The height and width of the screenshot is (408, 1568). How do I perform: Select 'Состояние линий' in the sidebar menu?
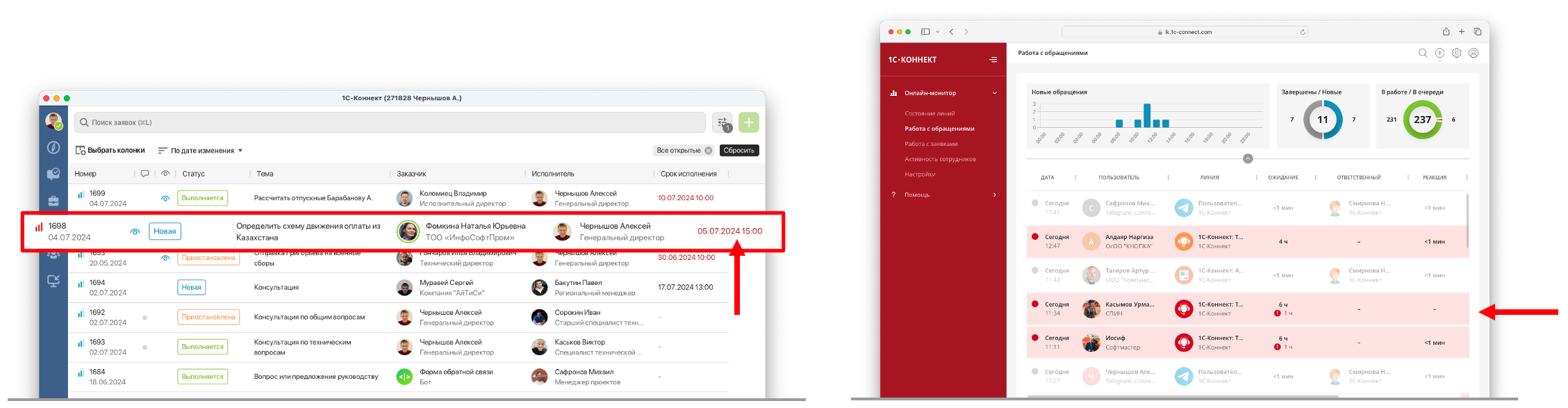(930, 113)
